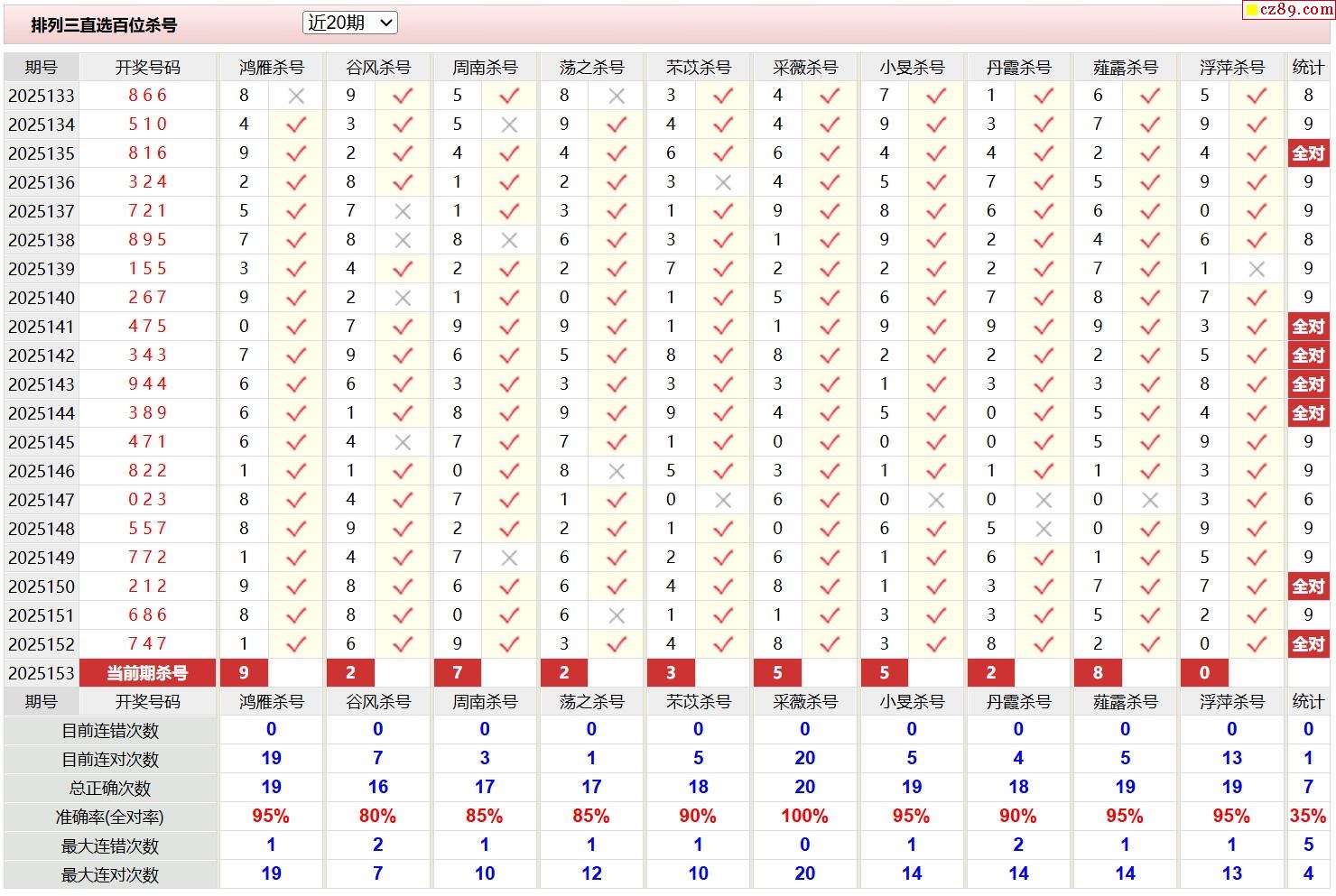Click the check mark for 丹霞杀号 in row 2025144
1336x896 pixels.
[1044, 413]
